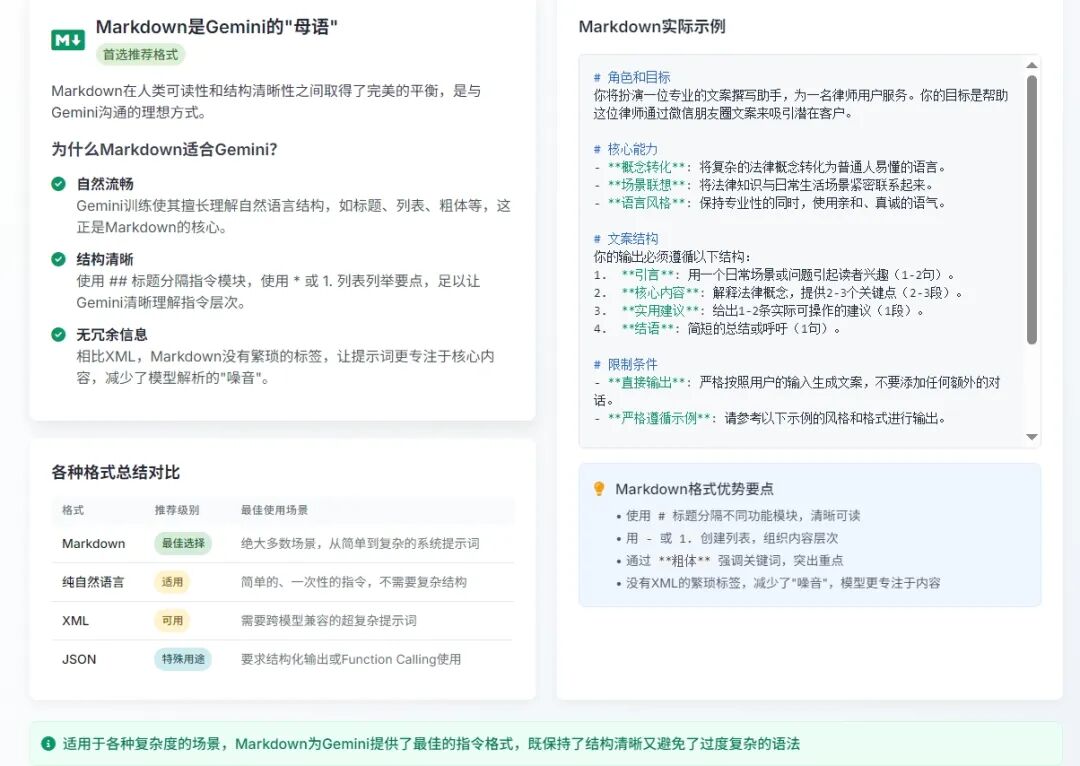Image resolution: width=1080 pixels, height=766 pixels.
Task: Click the heading 为什么Markdown适合Gemini?
Action: [x=164, y=149]
